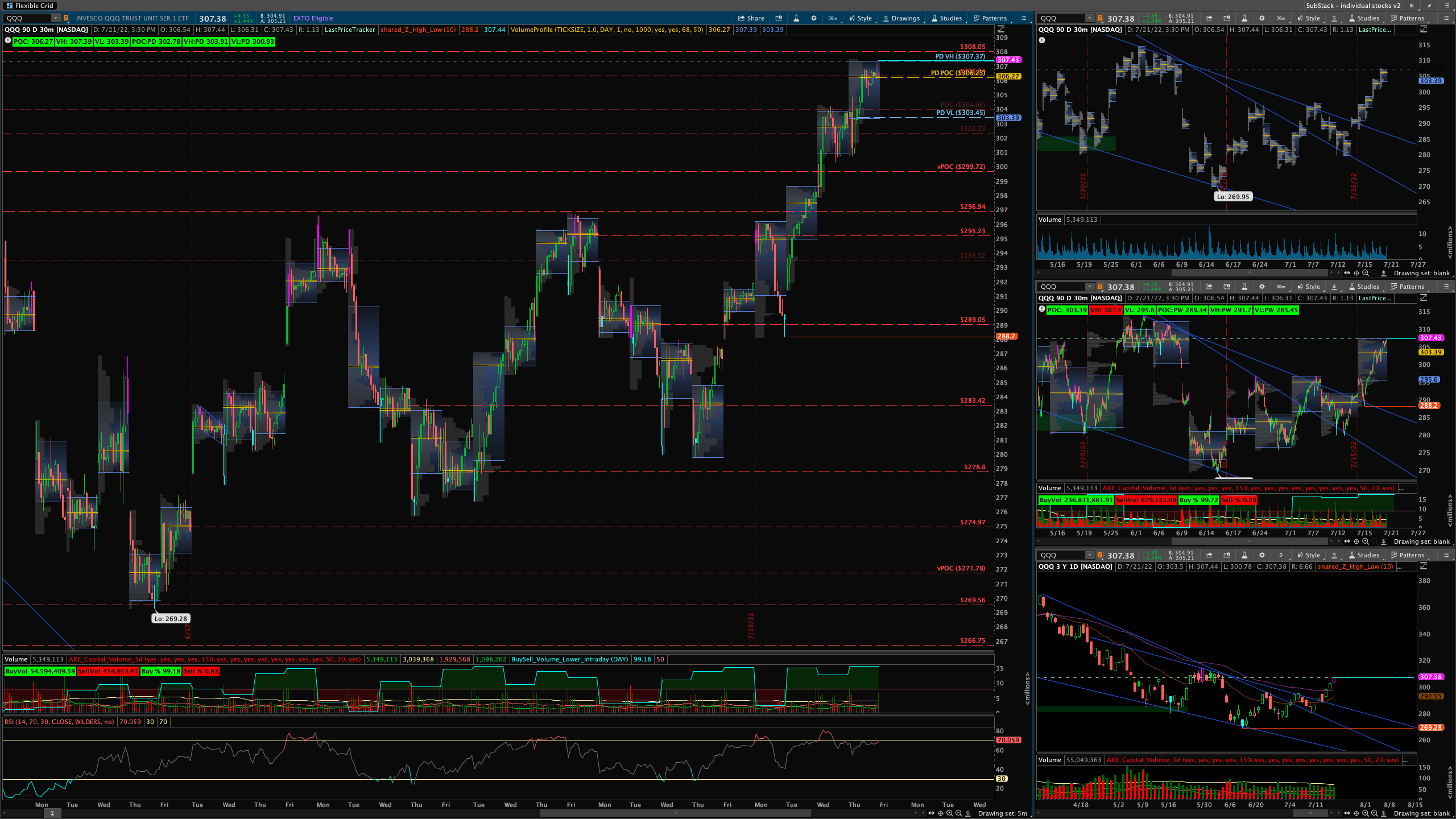This screenshot has width=1456, height=819.
Task: Click the Share button in main chart
Action: tap(751, 18)
